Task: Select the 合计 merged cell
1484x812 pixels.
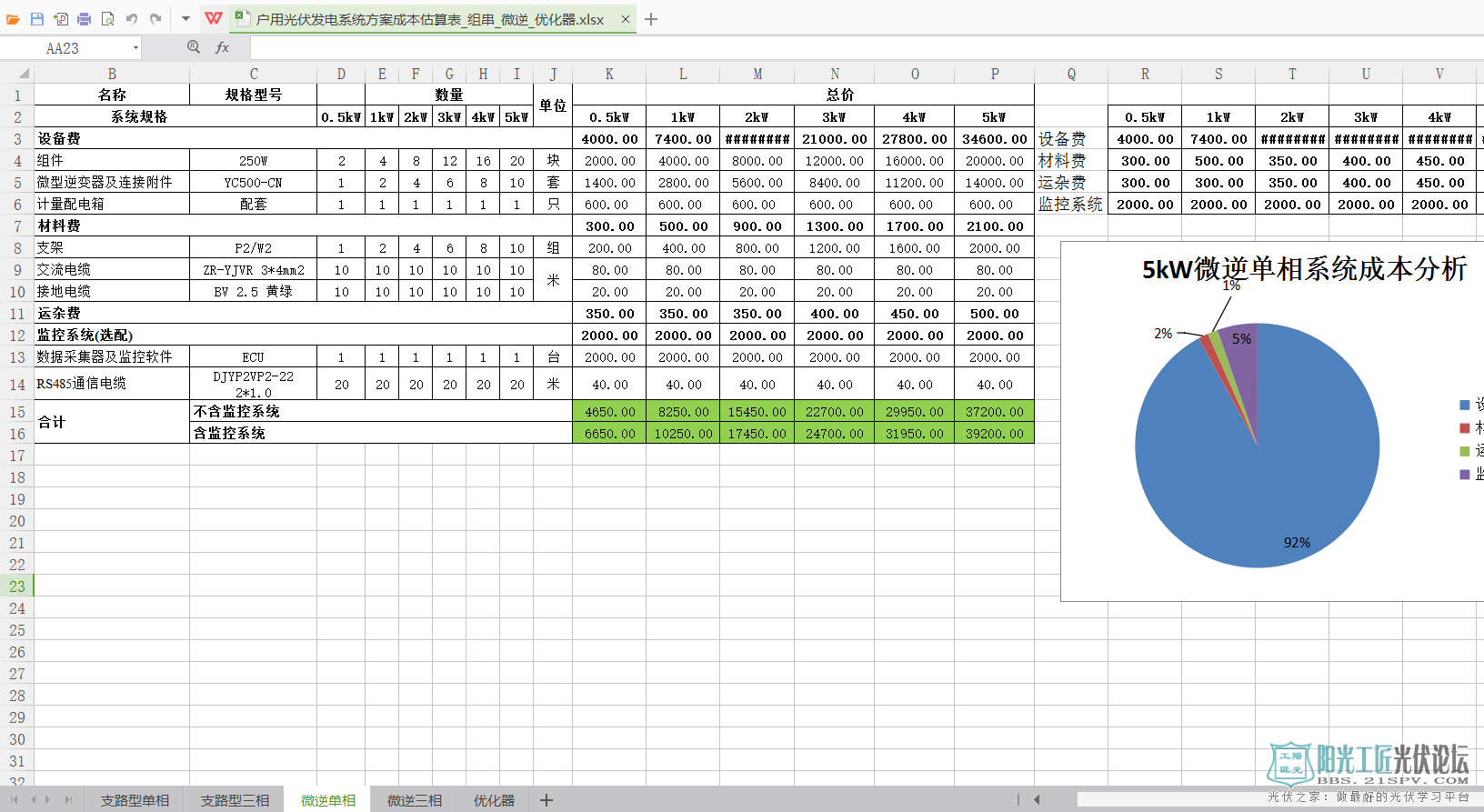Action: [112, 423]
